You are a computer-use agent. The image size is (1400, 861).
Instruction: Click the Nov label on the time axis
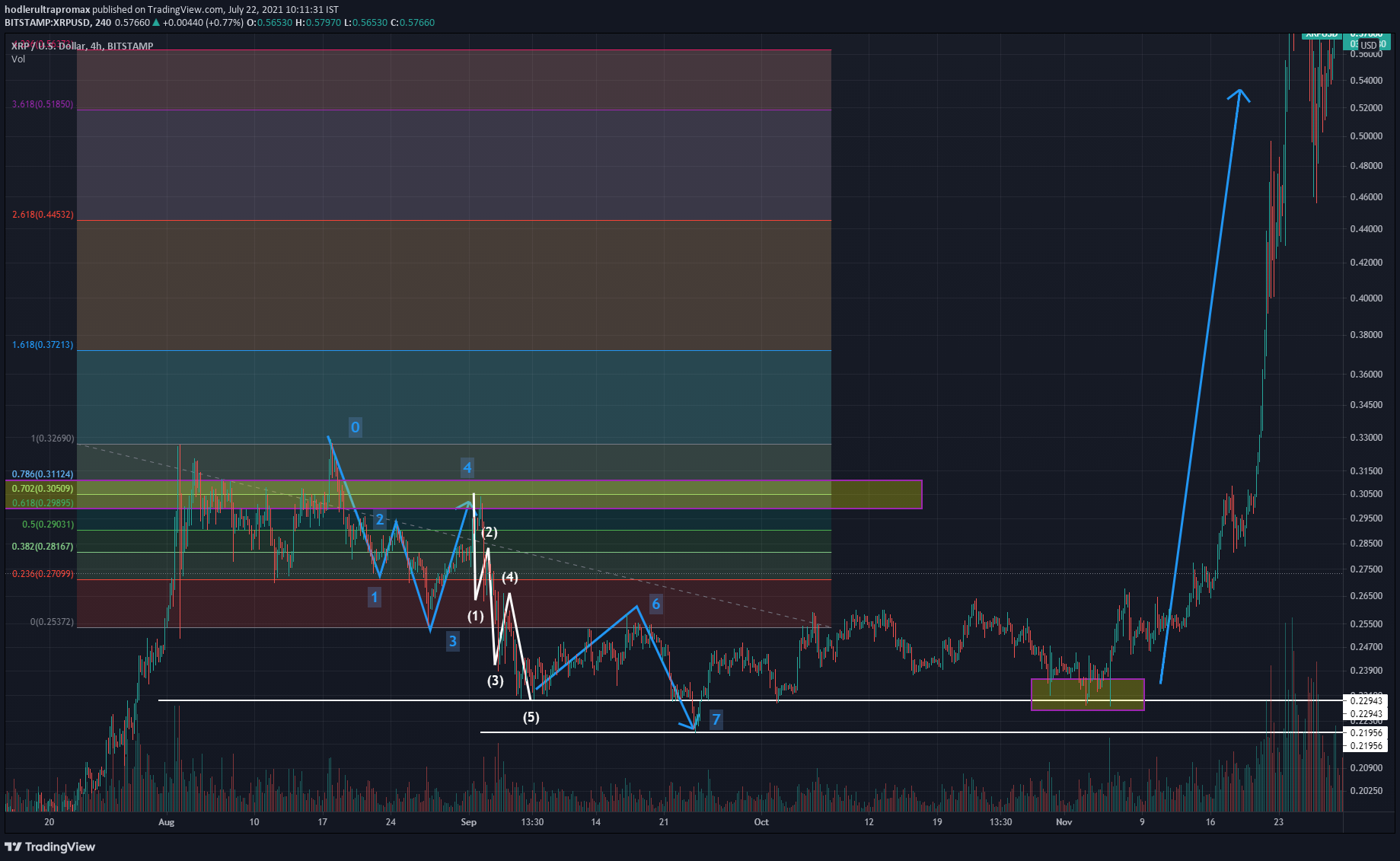pyautogui.click(x=1064, y=822)
